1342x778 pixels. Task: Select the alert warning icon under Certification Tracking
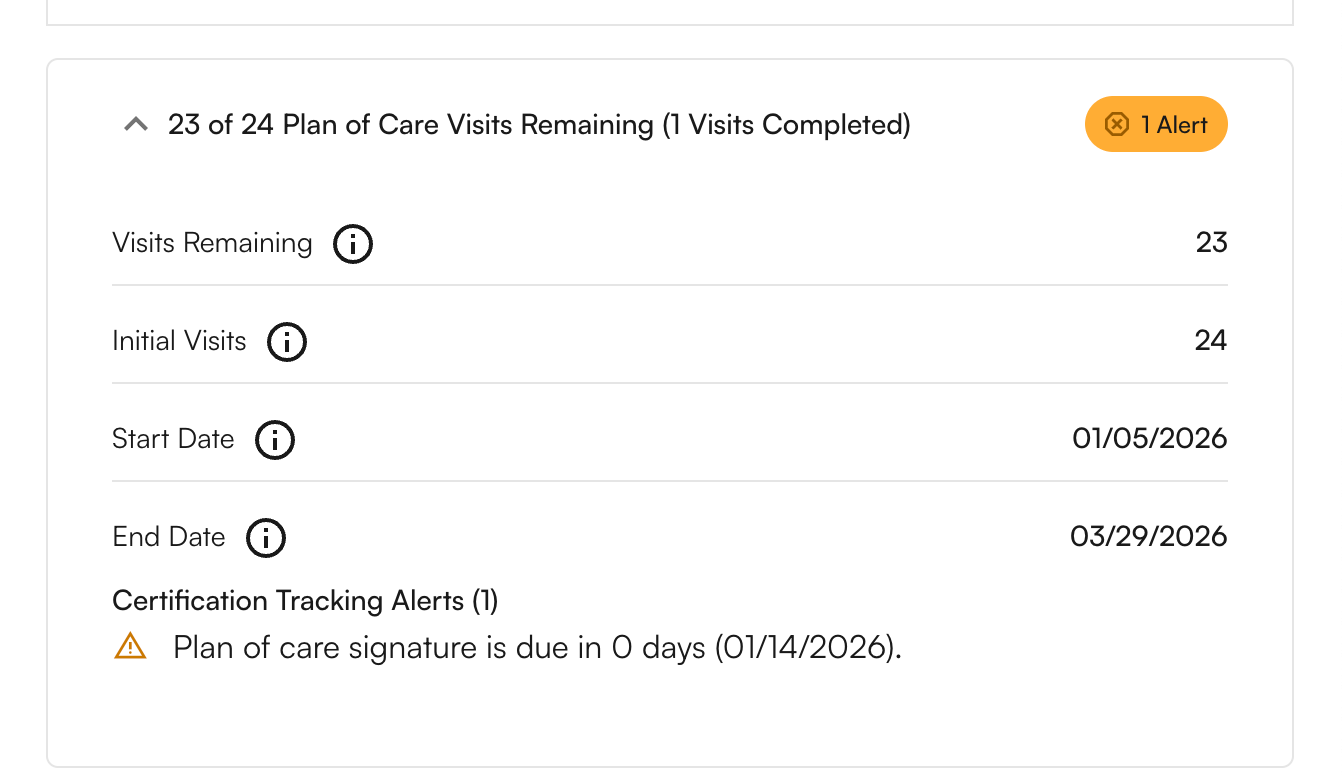click(x=129, y=647)
